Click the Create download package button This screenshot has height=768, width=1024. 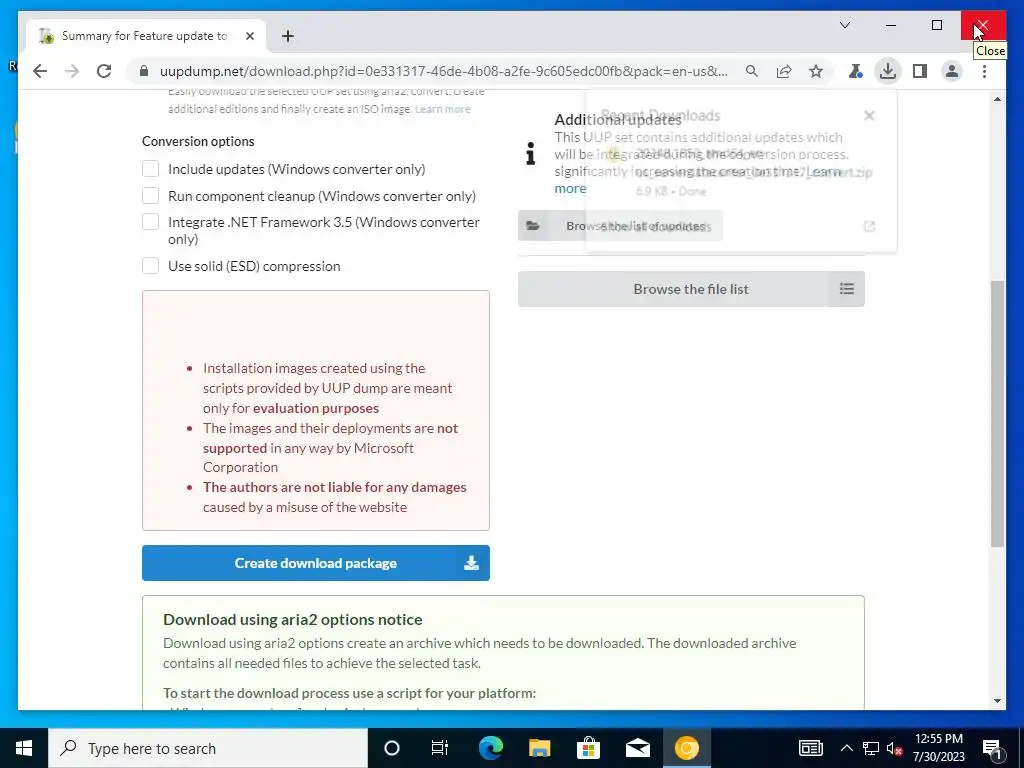point(315,563)
